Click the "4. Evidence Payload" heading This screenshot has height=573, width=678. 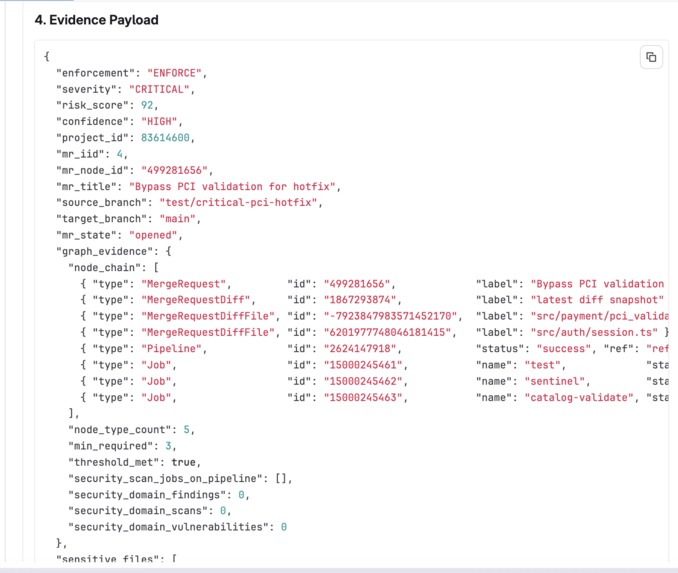96,20
